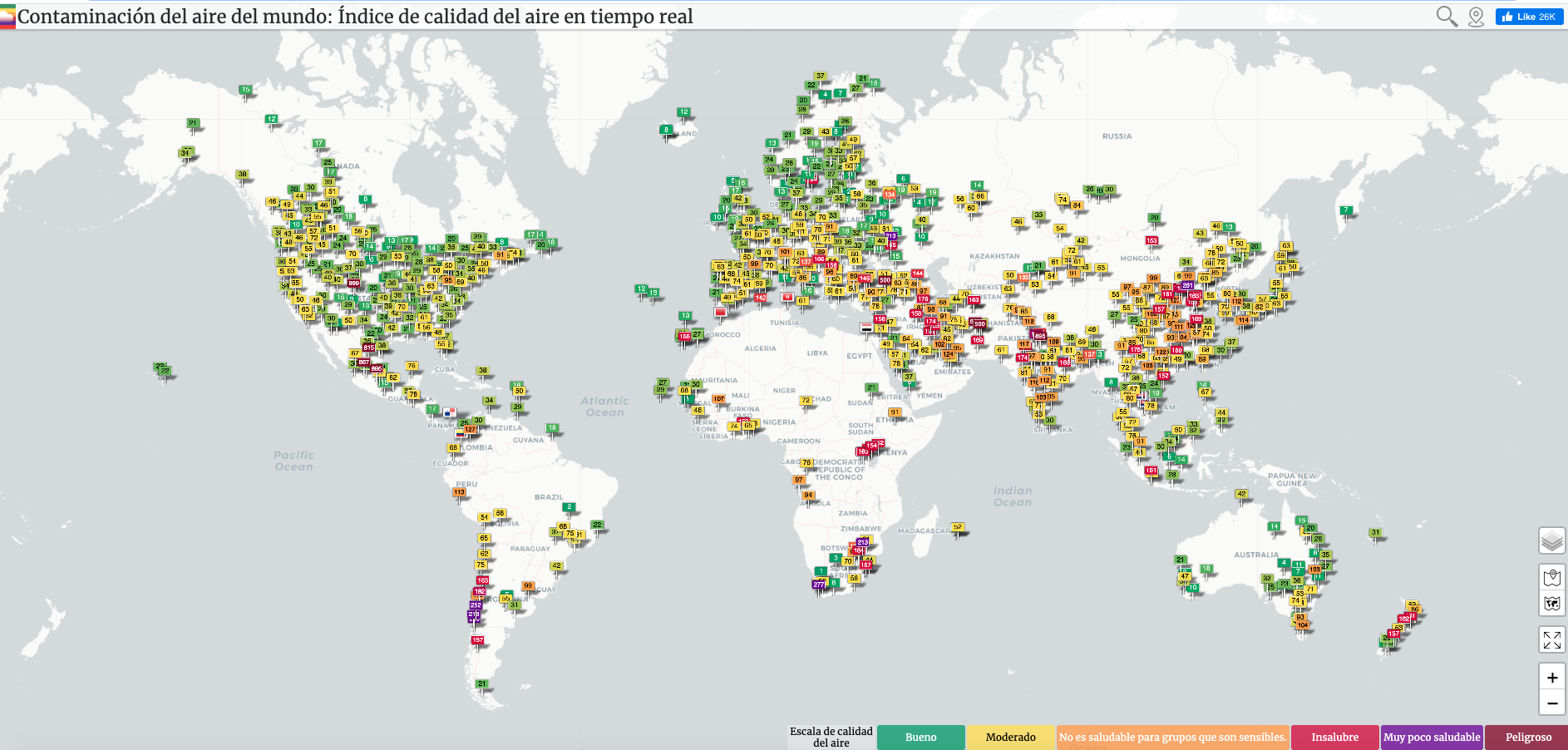1568x750 pixels.
Task: Open the search magnifier tool
Action: [x=1447, y=15]
